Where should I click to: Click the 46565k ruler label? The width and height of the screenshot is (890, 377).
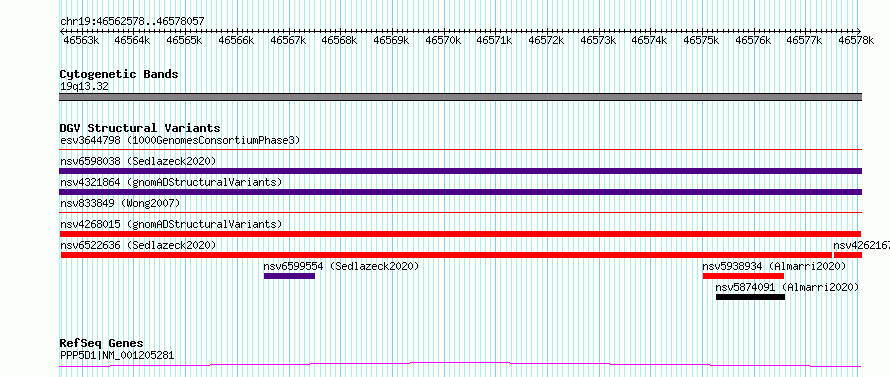184,40
